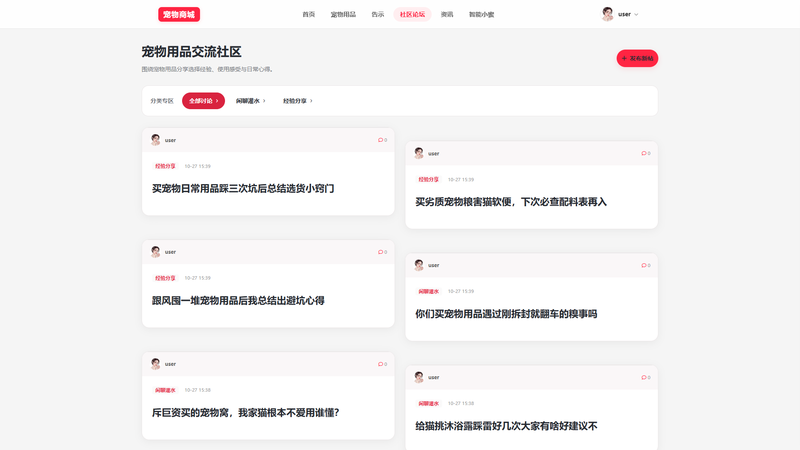The width and height of the screenshot is (800, 450).
Task: Click the 宠物商城 logo
Action: [179, 14]
